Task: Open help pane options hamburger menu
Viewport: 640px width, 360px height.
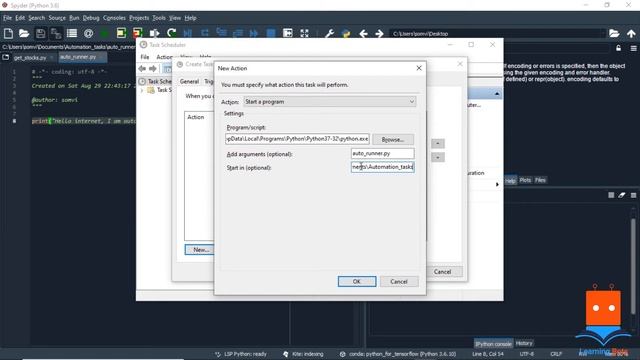Action: [633, 48]
